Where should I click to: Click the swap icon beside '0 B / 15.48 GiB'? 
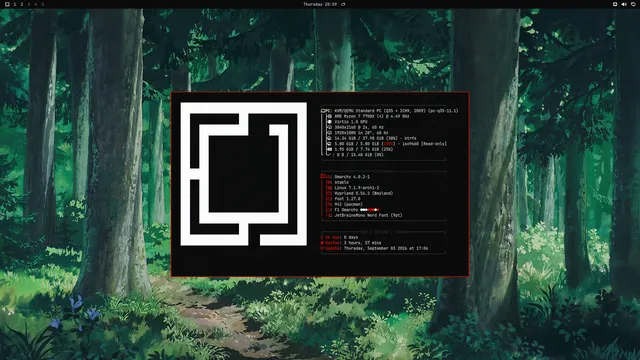(329, 155)
